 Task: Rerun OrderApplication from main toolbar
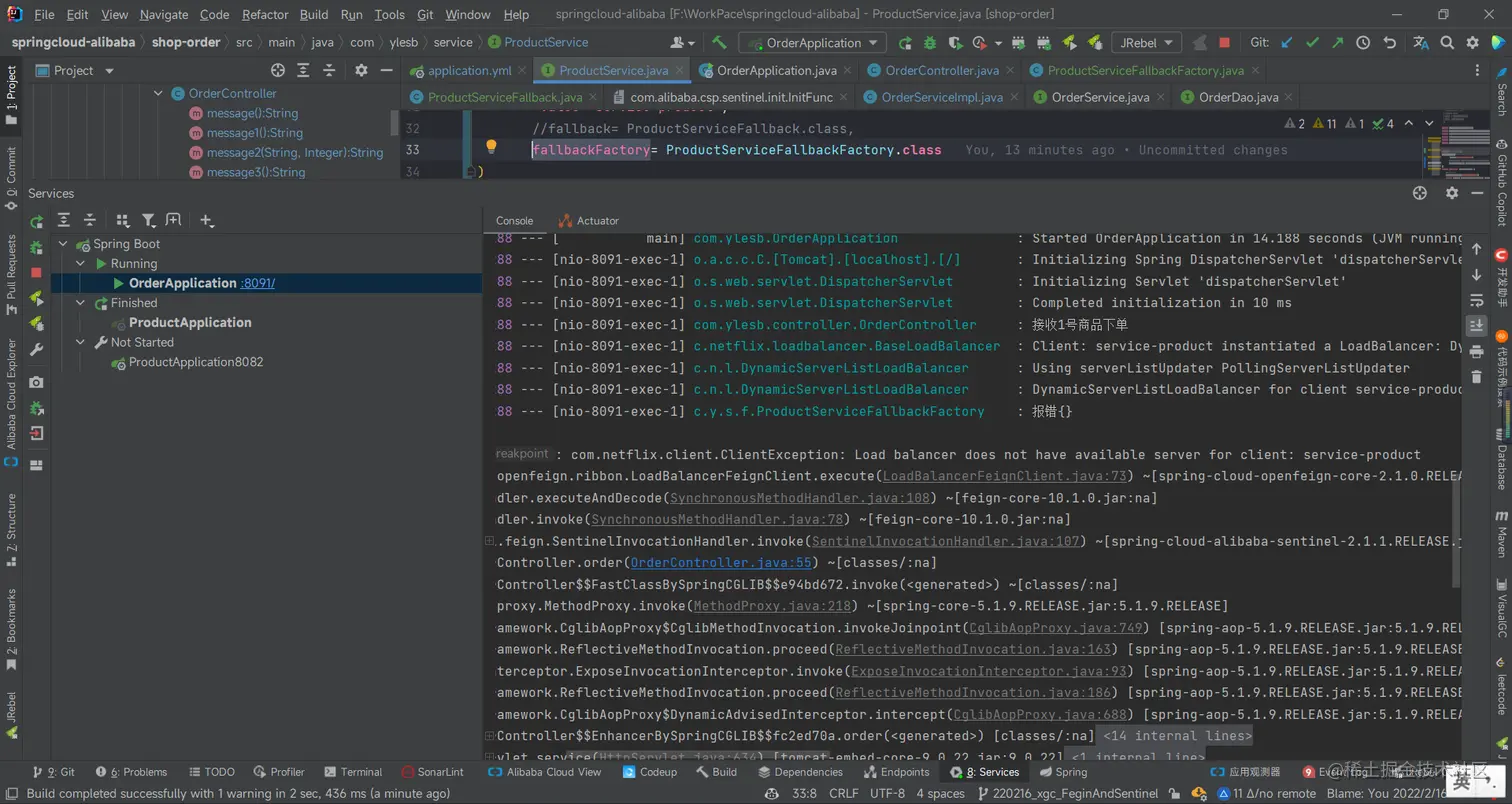pyautogui.click(x=905, y=43)
